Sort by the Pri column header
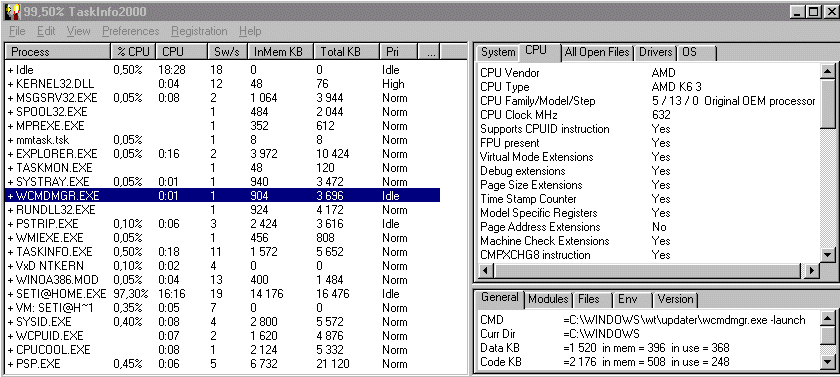 tap(398, 52)
